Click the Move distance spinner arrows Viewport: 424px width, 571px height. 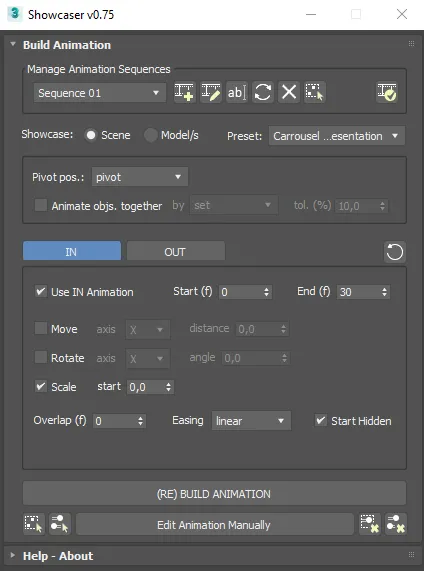point(283,329)
